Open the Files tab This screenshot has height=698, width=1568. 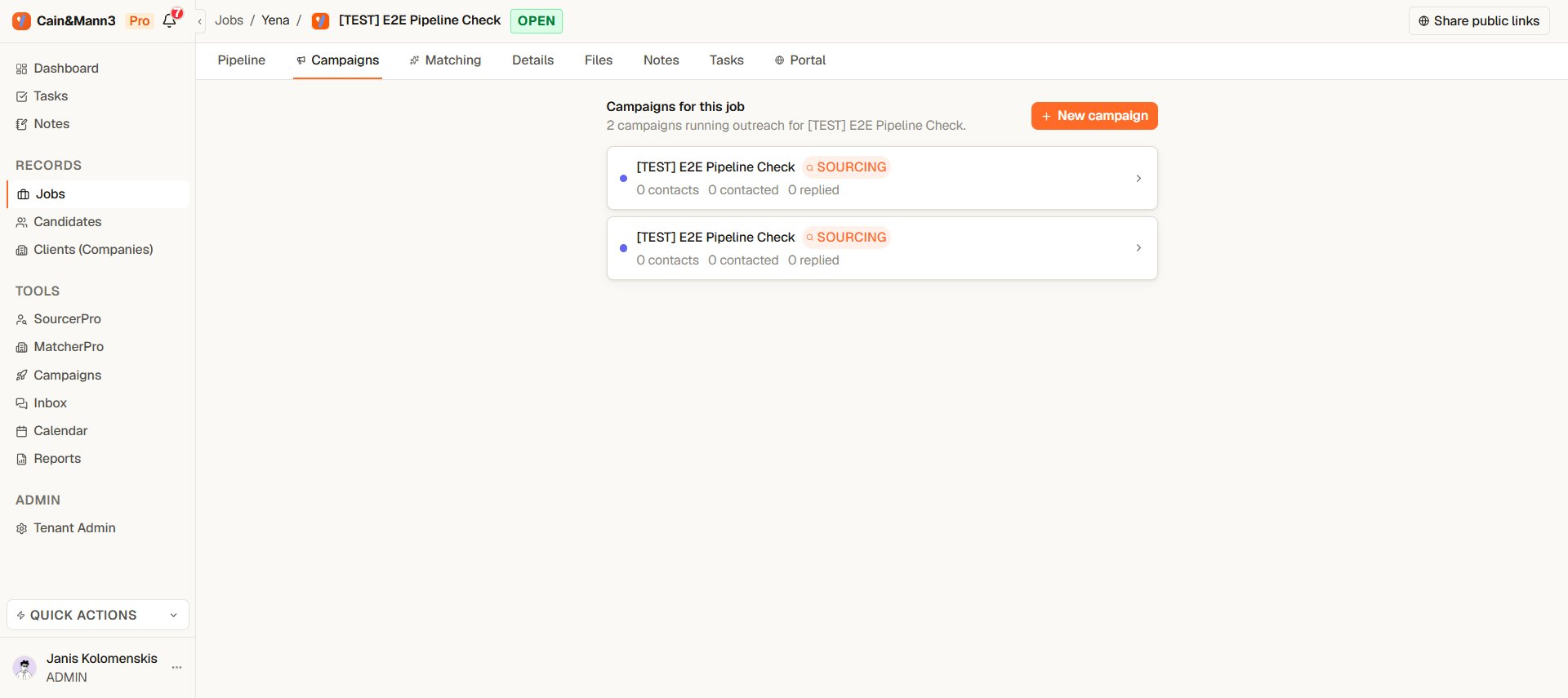[599, 60]
